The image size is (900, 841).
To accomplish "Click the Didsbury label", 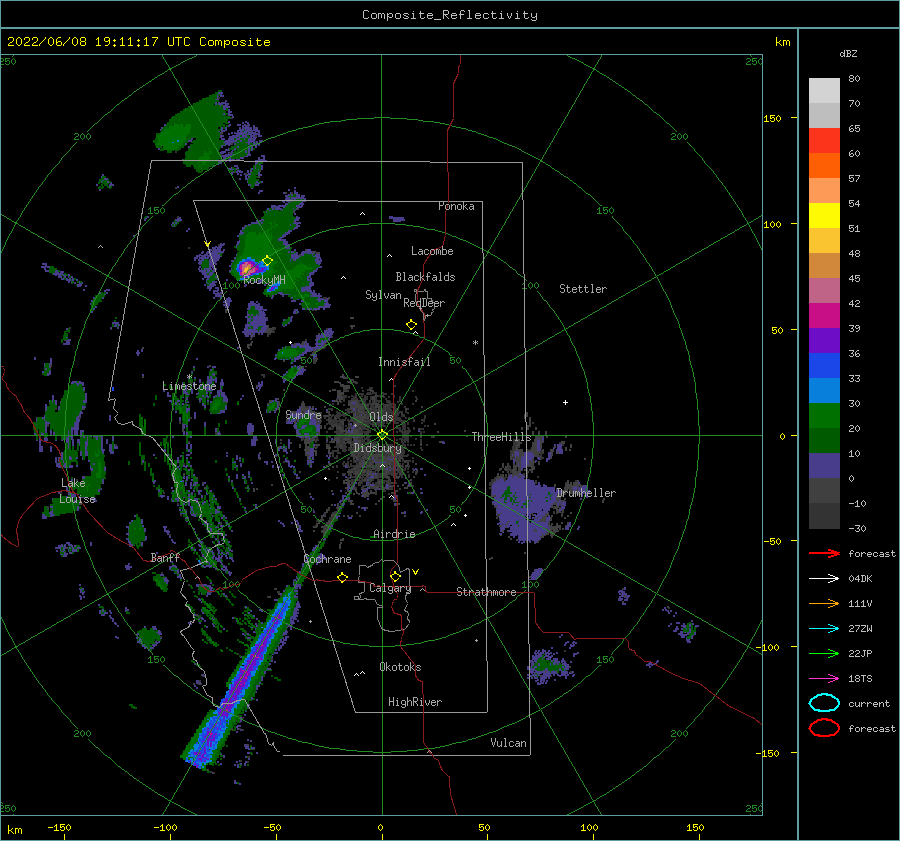I will [377, 448].
